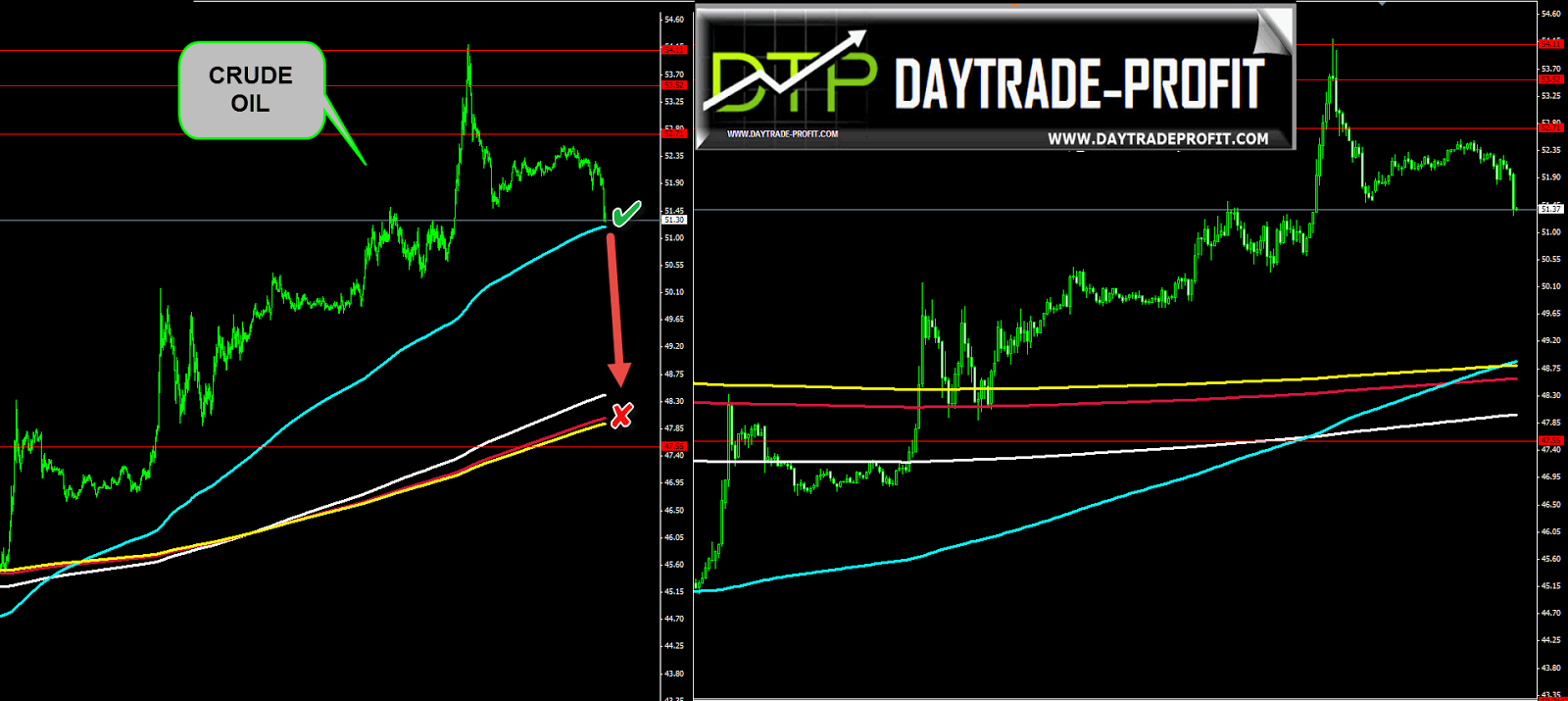The image size is (1568, 701).
Task: Pick 51.00 on the left chart price scale
Action: [674, 238]
